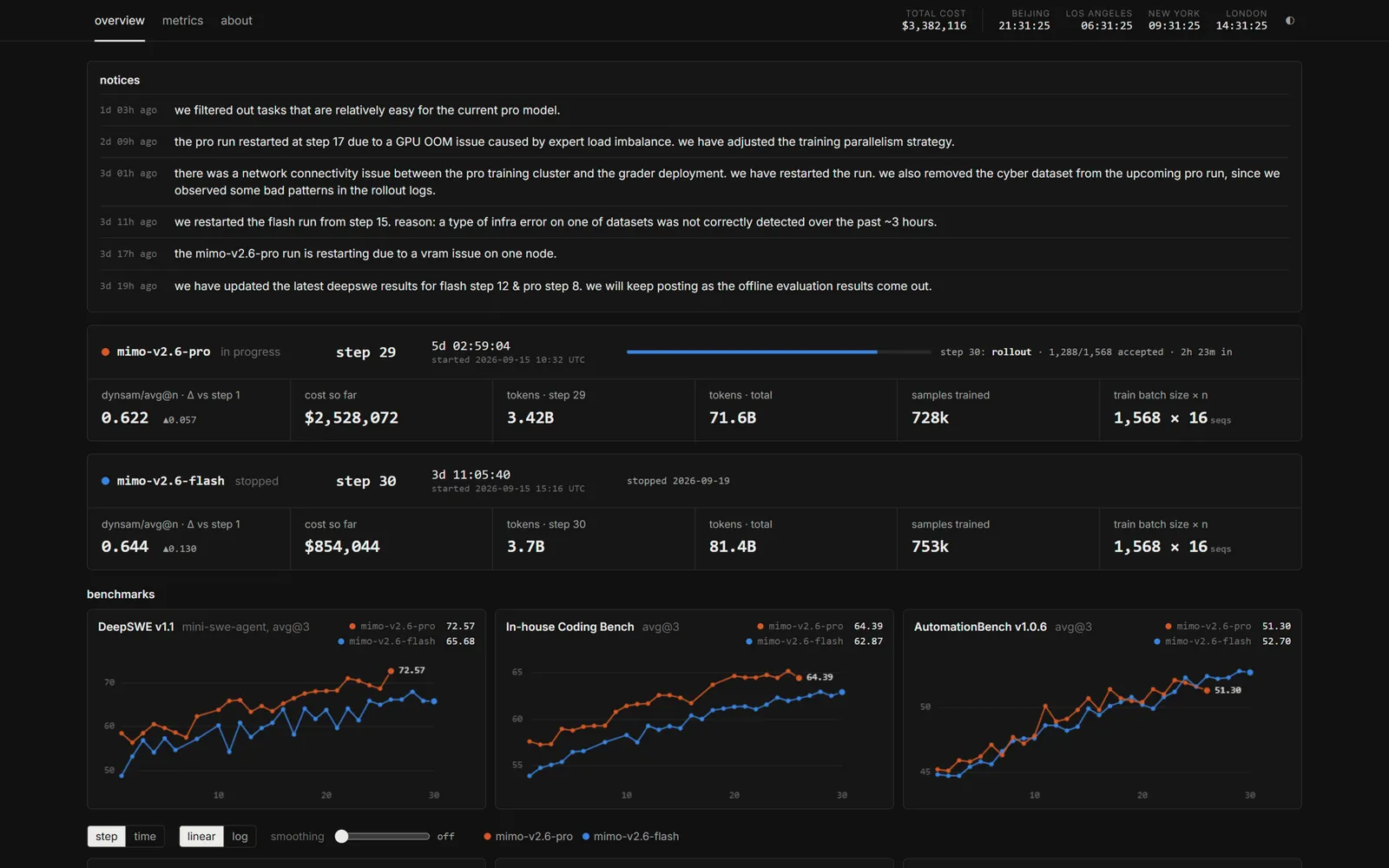
Task: Toggle the dark/light theme icon
Action: (x=1290, y=21)
